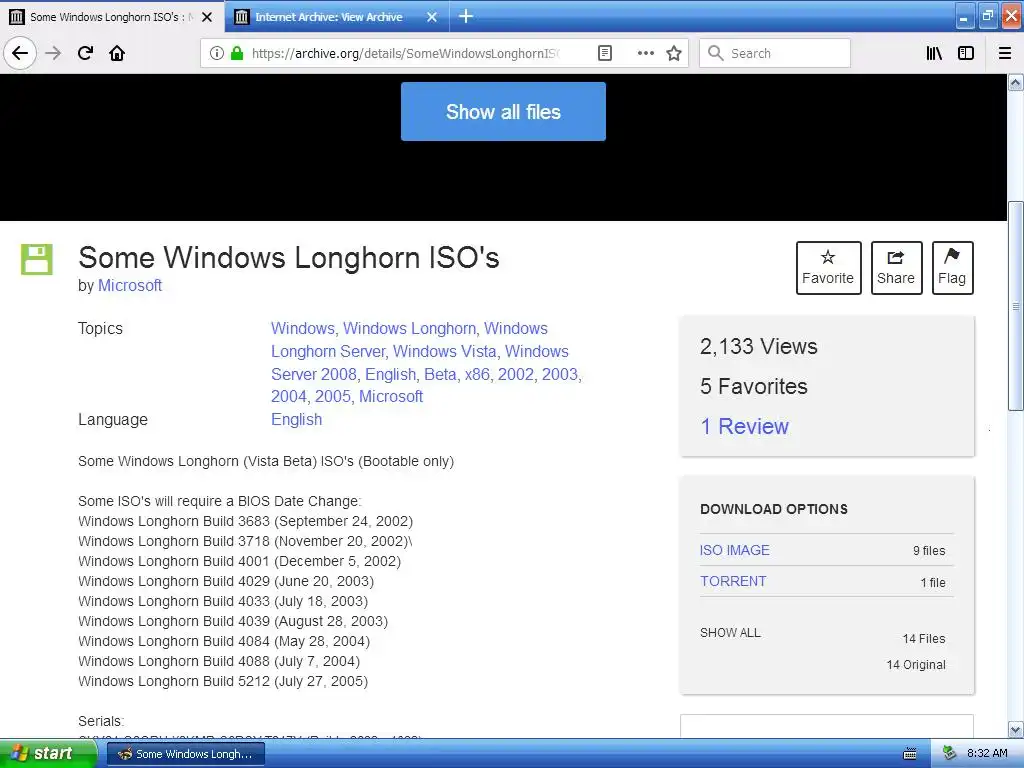The height and width of the screenshot is (768, 1024).
Task: Click the page scrollbar up arrow
Action: click(1016, 83)
